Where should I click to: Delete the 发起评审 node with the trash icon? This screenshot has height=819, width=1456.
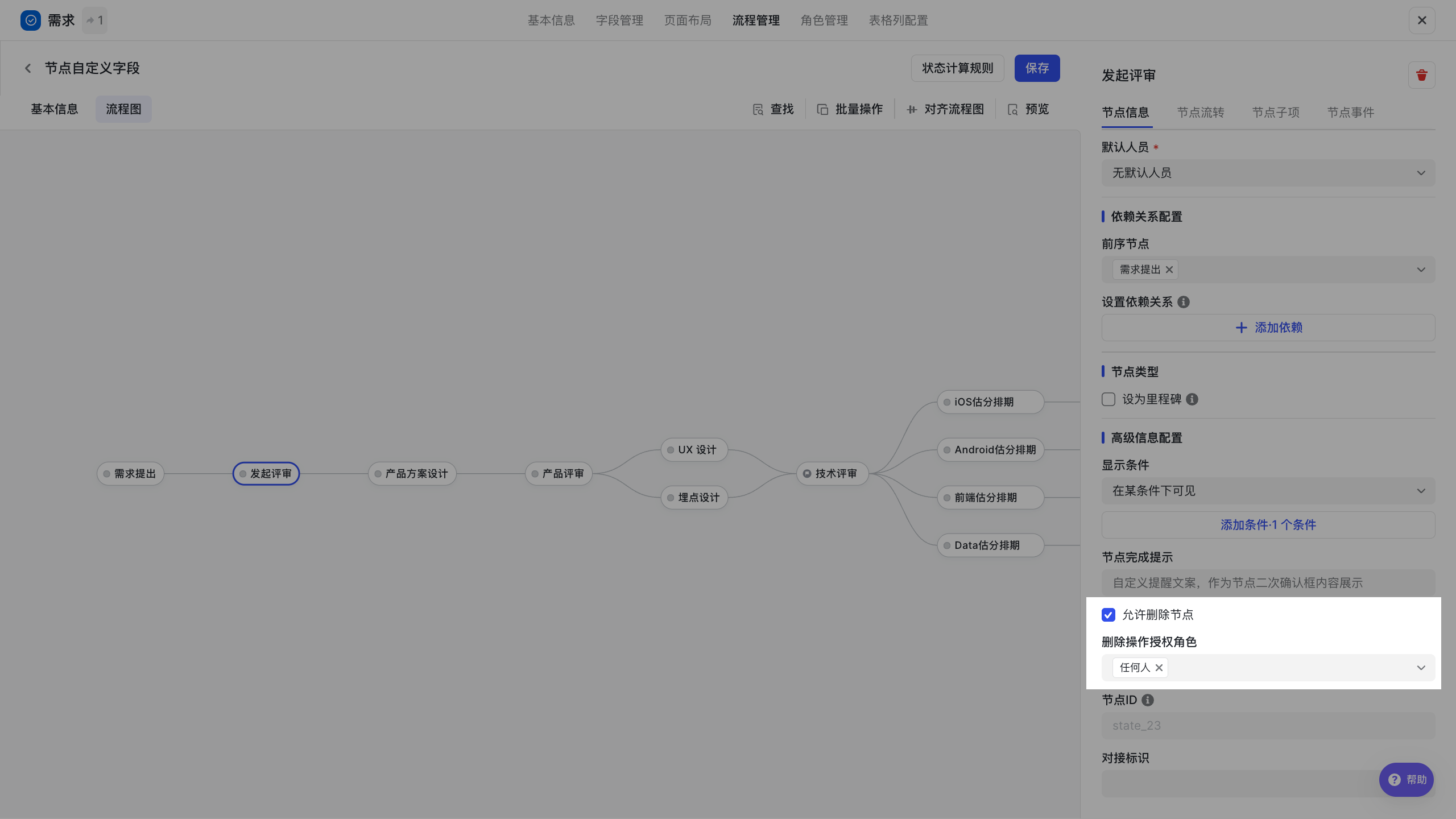pos(1422,75)
